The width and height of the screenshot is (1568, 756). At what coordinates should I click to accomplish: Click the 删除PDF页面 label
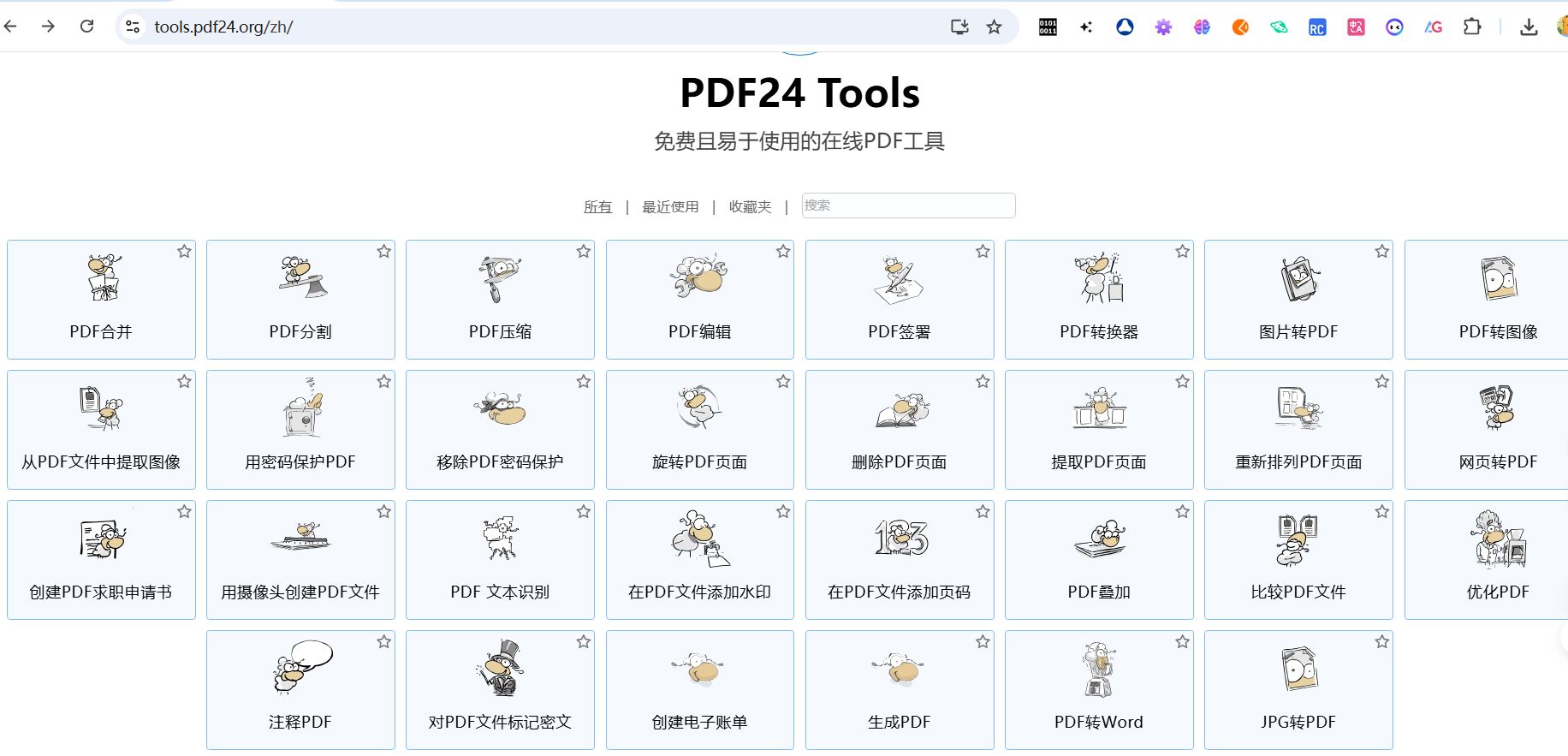coord(900,462)
